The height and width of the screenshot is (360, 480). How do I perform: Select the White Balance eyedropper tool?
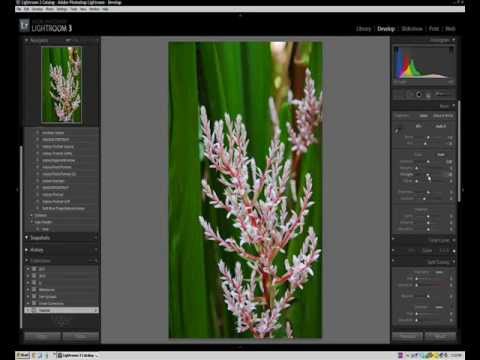coord(397,131)
